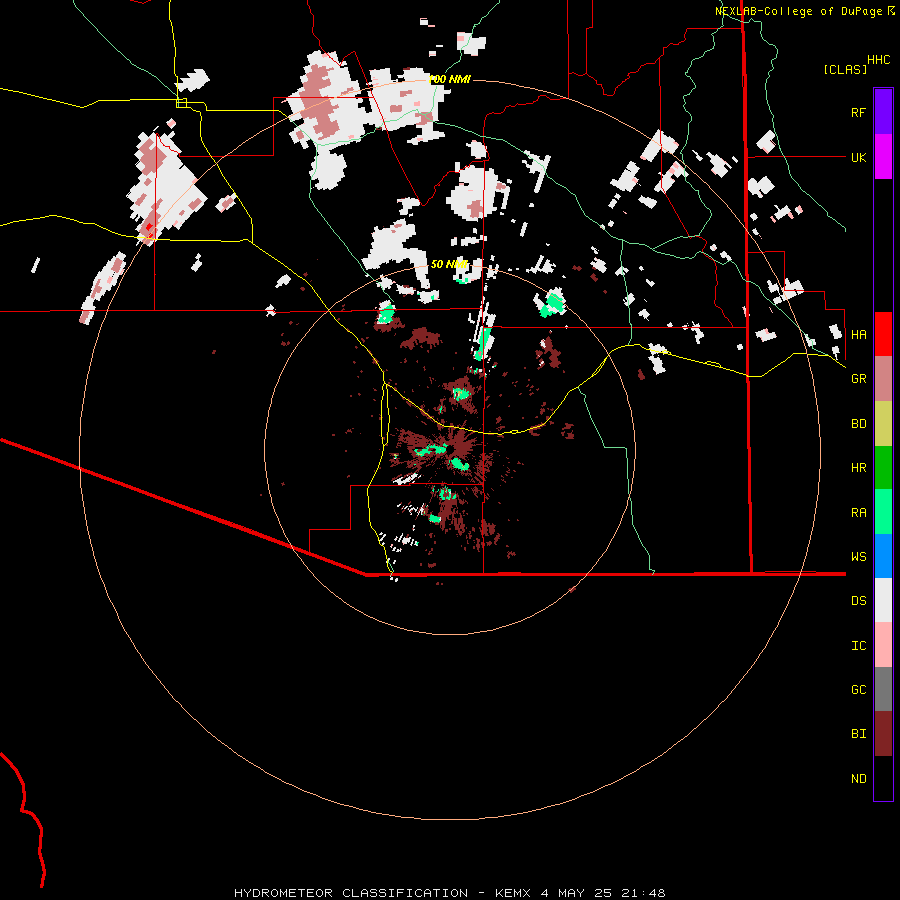The width and height of the screenshot is (900, 900).
Task: Click the UK magenta legend swatch
Action: (883, 157)
